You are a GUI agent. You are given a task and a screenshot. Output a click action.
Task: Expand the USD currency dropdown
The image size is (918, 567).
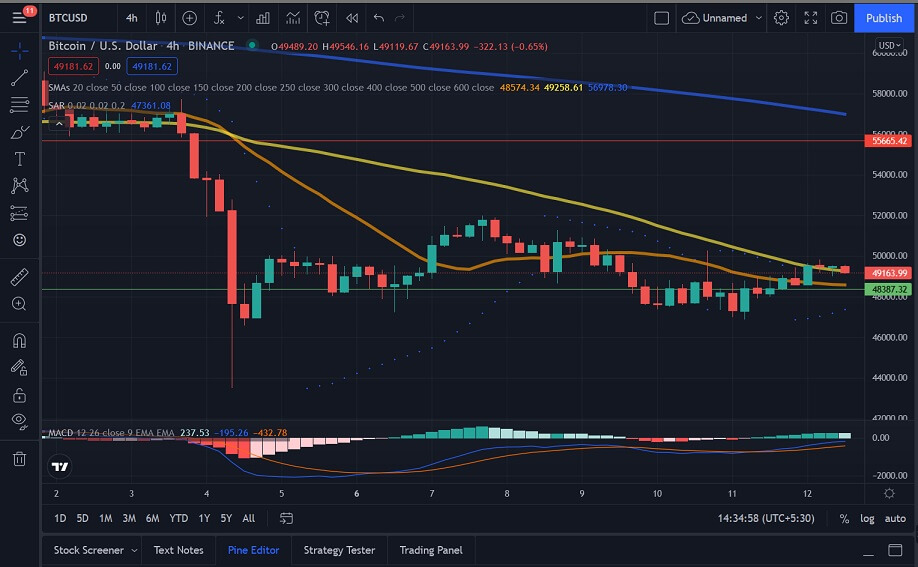click(888, 46)
